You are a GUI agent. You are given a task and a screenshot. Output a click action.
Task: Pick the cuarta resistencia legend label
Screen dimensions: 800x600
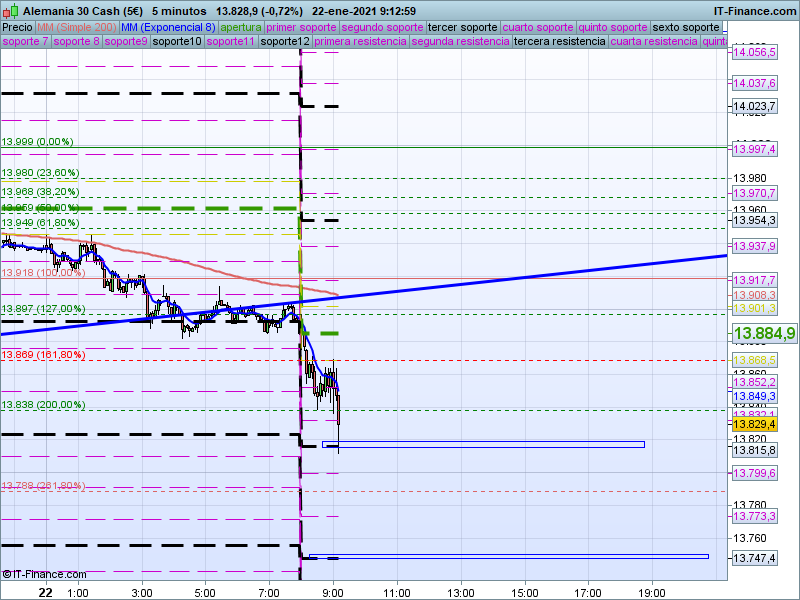tap(654, 41)
